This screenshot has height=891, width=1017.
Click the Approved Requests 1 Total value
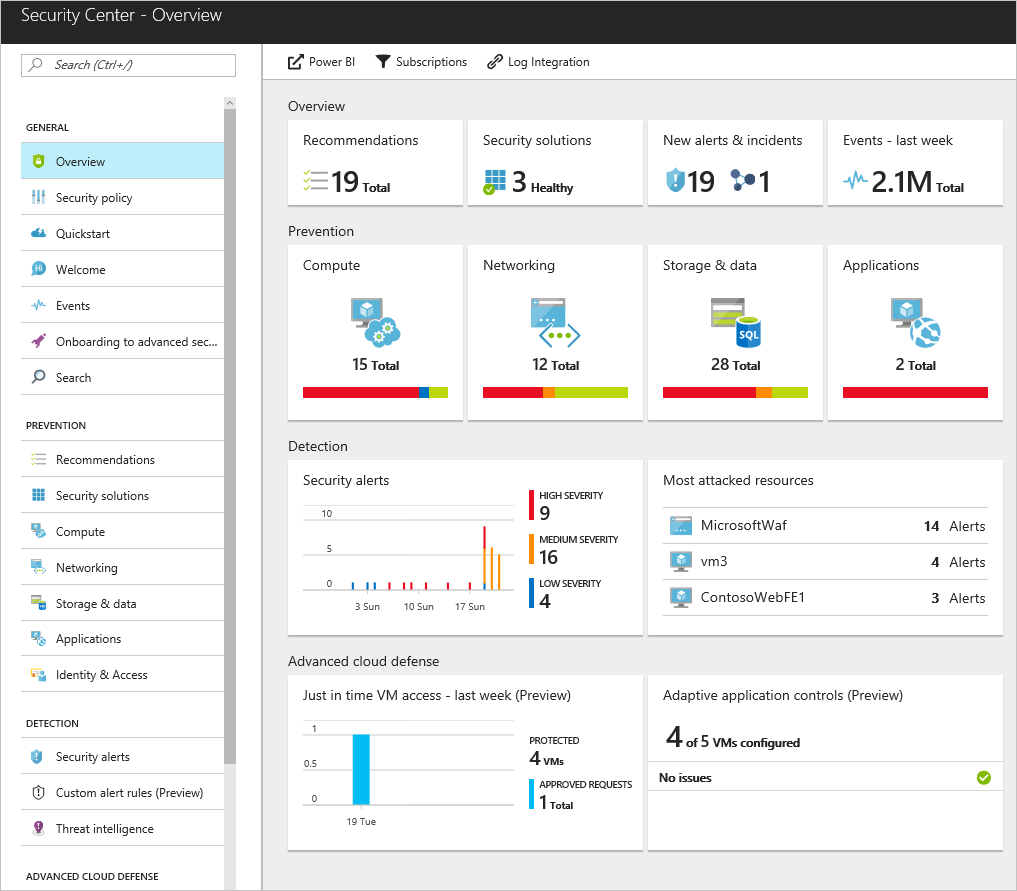point(556,803)
